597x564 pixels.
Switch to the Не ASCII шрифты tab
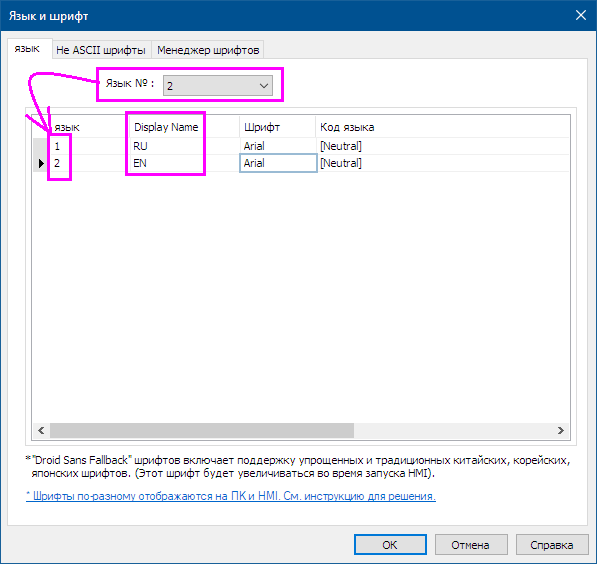point(101,50)
